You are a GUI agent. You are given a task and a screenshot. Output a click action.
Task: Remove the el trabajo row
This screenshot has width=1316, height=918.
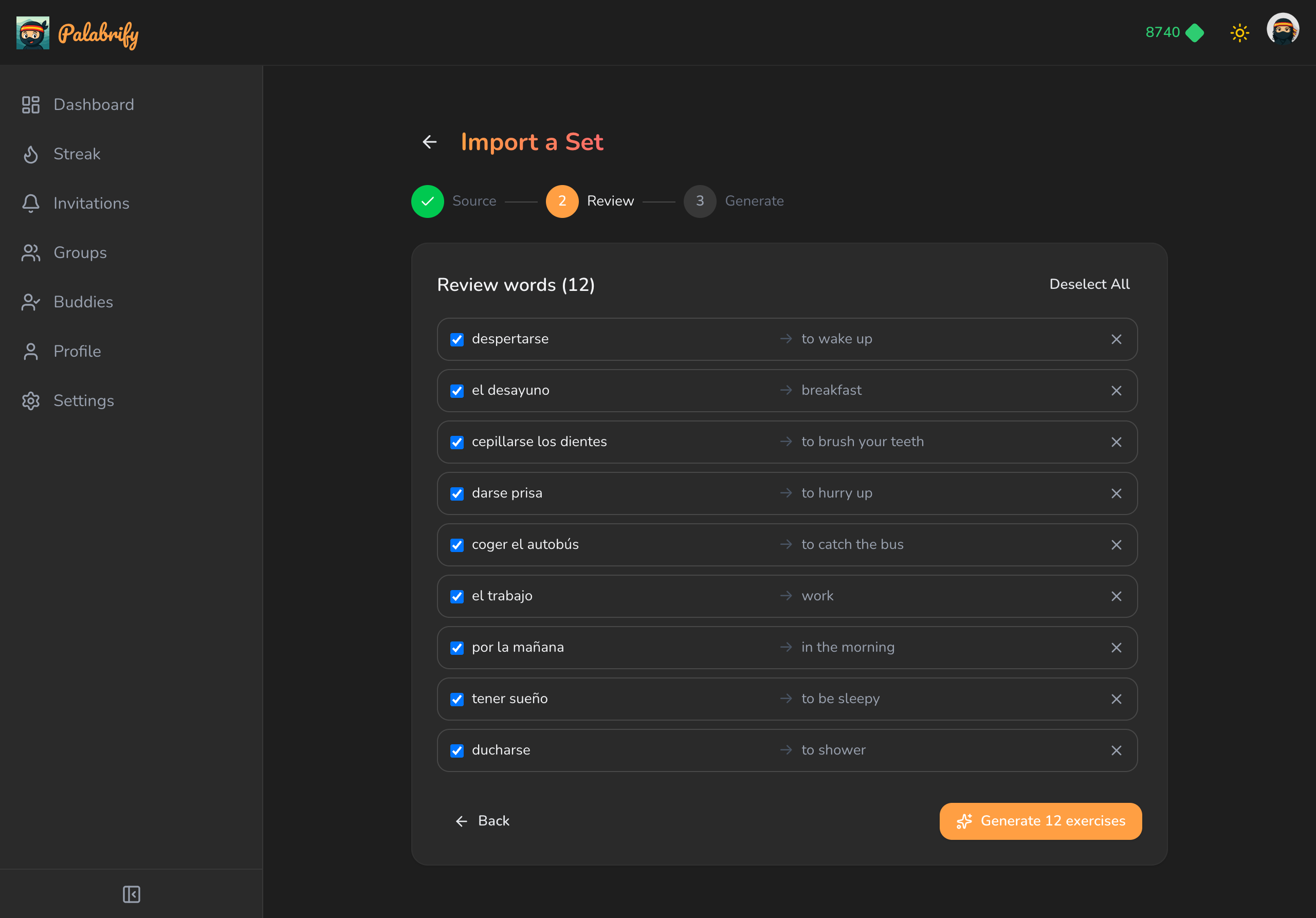1116,596
